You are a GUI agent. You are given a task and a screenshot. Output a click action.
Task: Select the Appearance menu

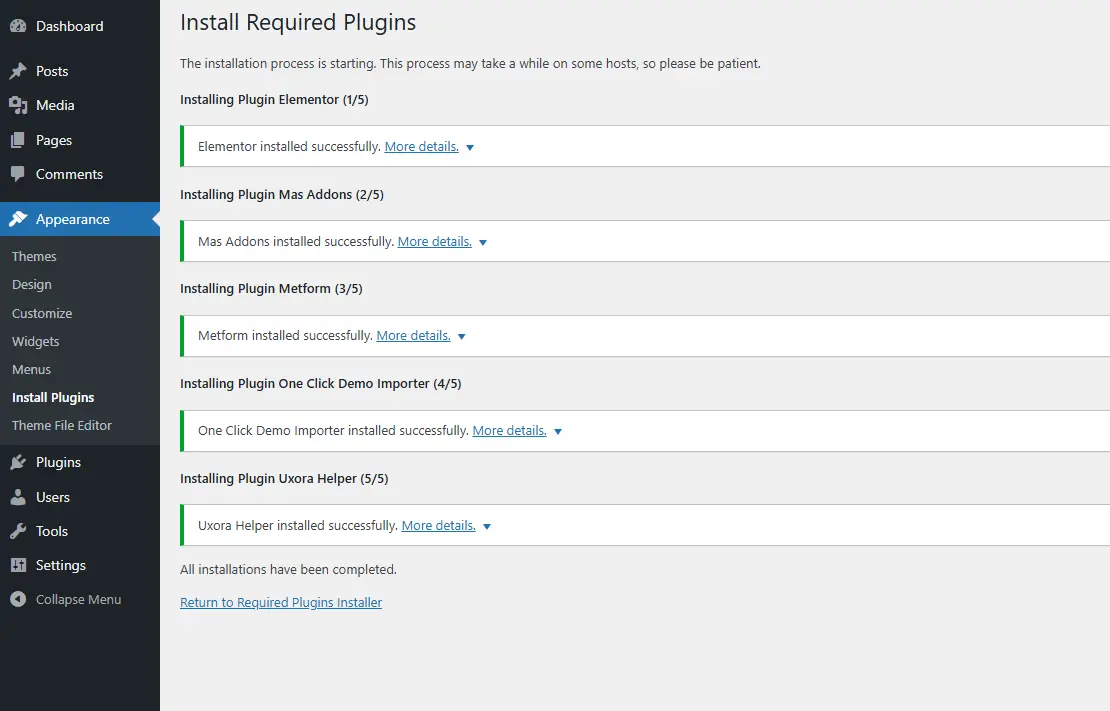[x=80, y=220]
